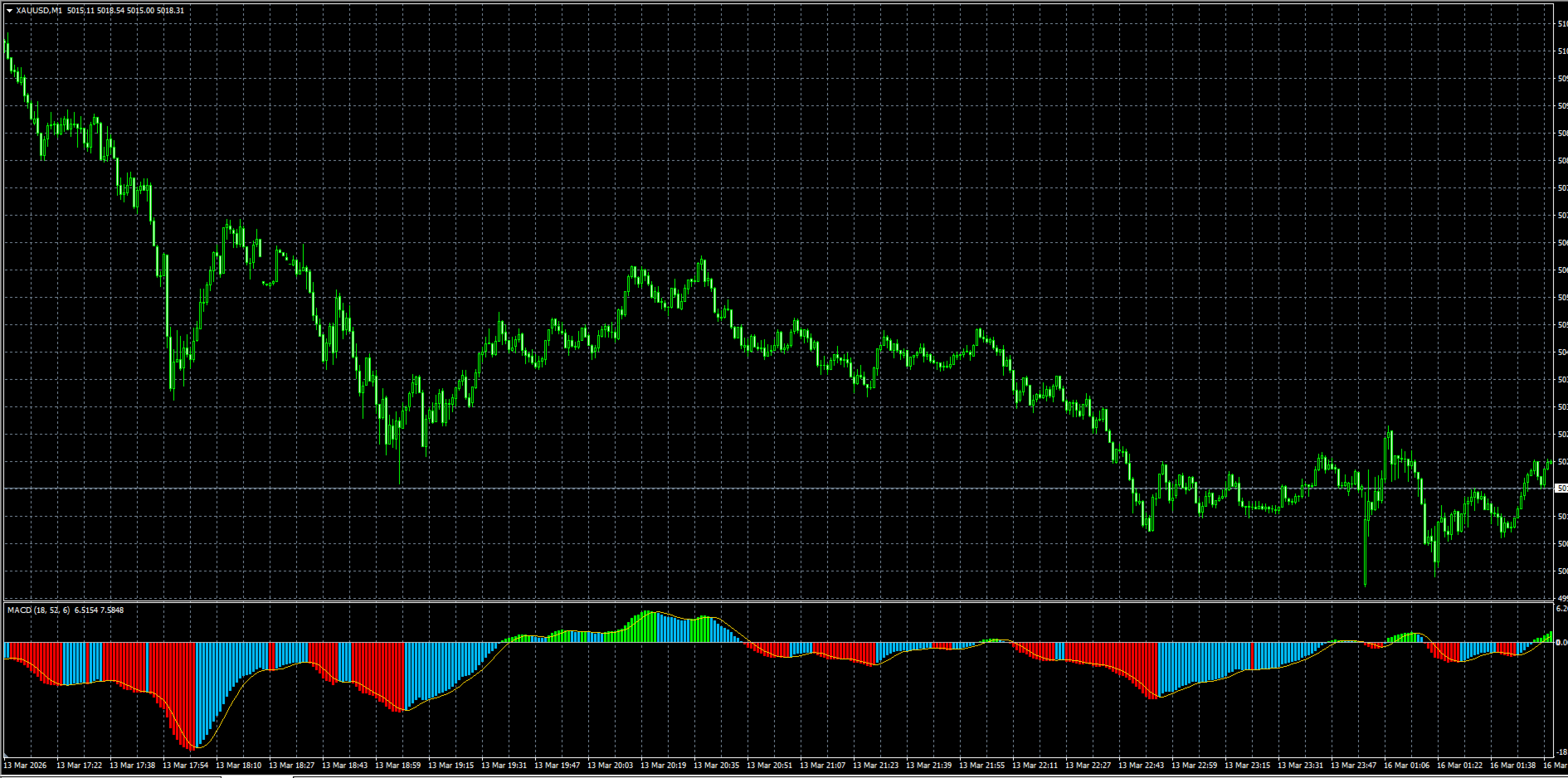The height and width of the screenshot is (778, 1568).
Task: Click the MACD zero level 0.0 label
Action: (x=1561, y=643)
